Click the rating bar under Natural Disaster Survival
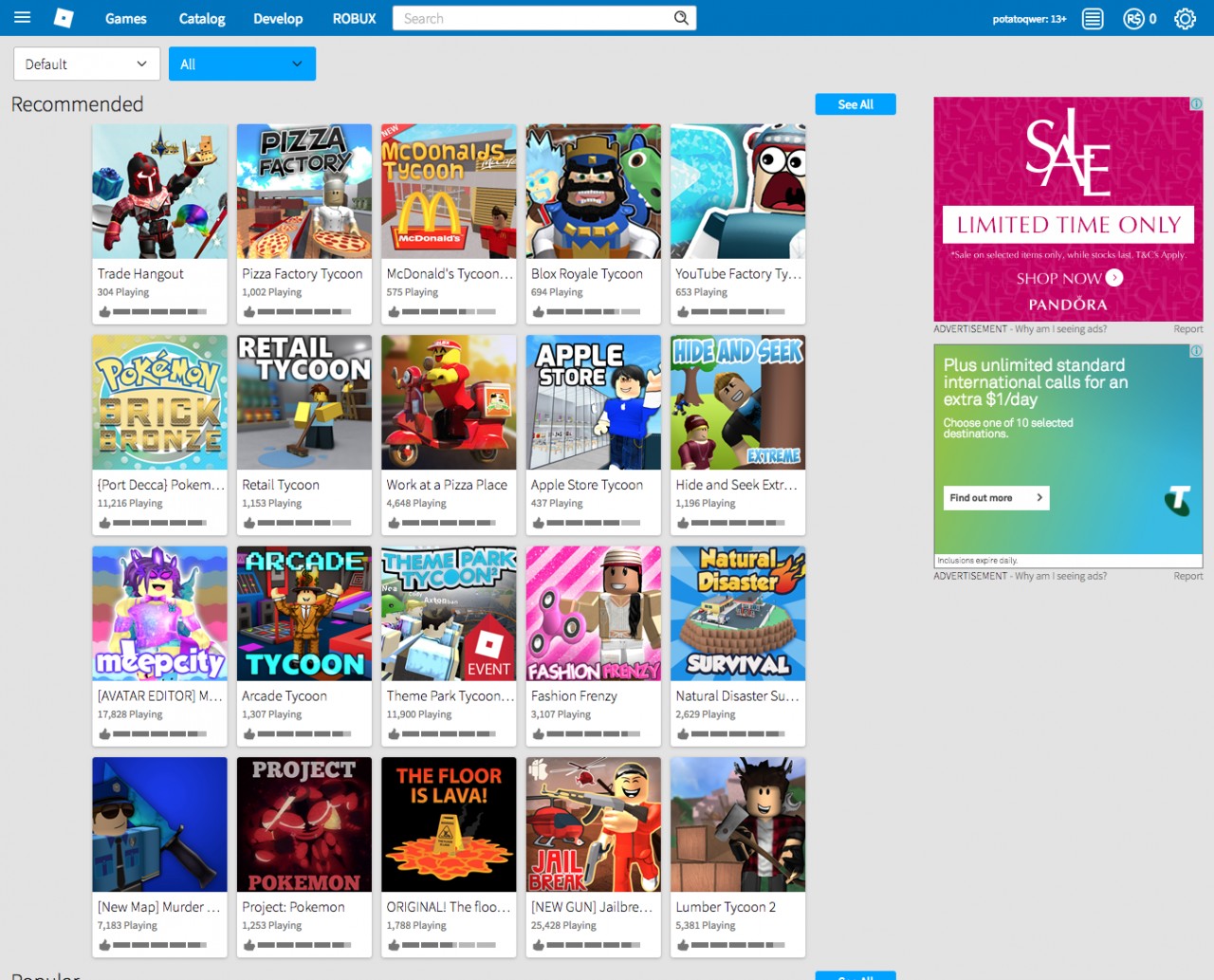The height and width of the screenshot is (980, 1214). [x=738, y=733]
